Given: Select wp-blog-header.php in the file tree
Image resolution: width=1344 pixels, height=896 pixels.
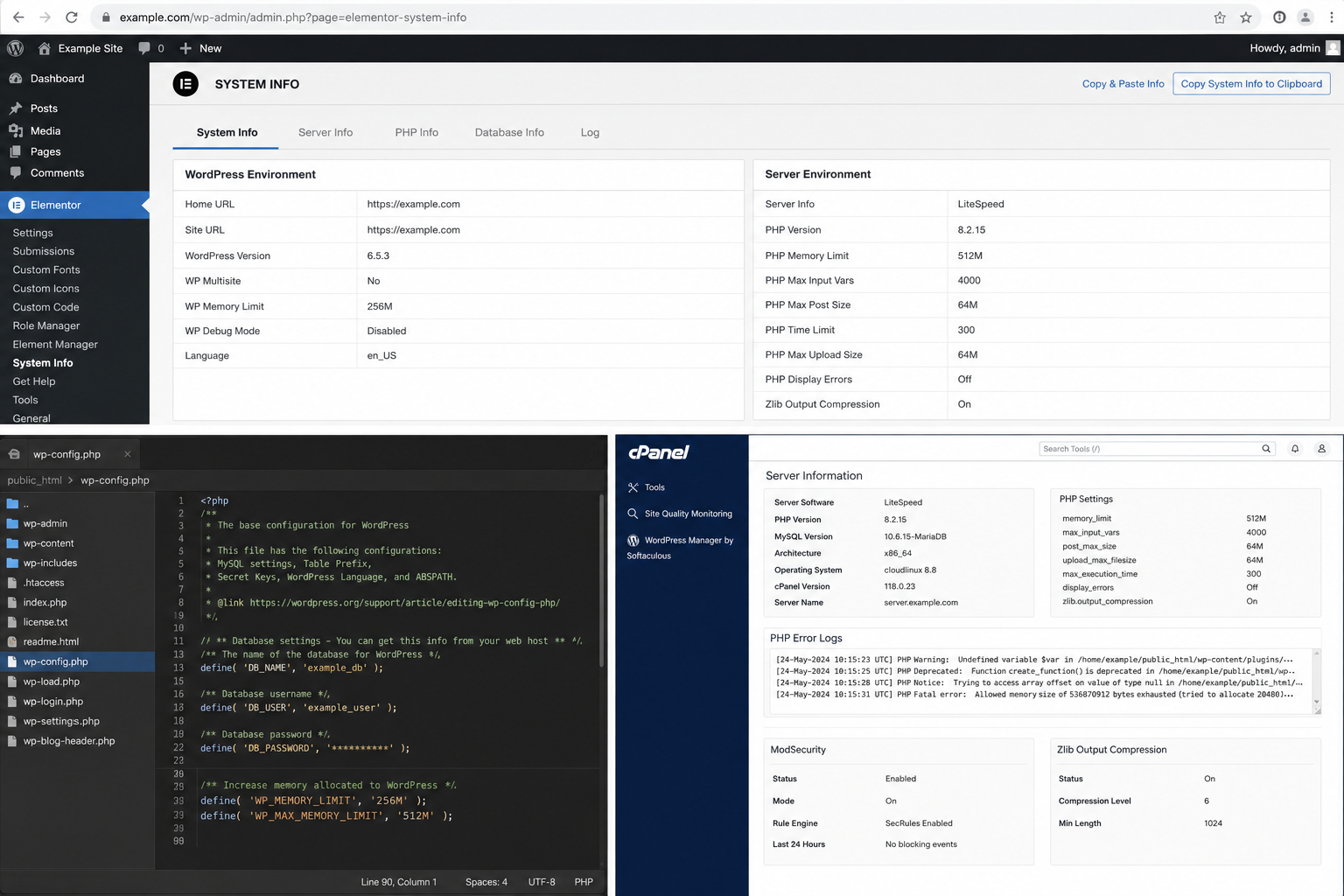Looking at the screenshot, I should pyautogui.click(x=69, y=741).
